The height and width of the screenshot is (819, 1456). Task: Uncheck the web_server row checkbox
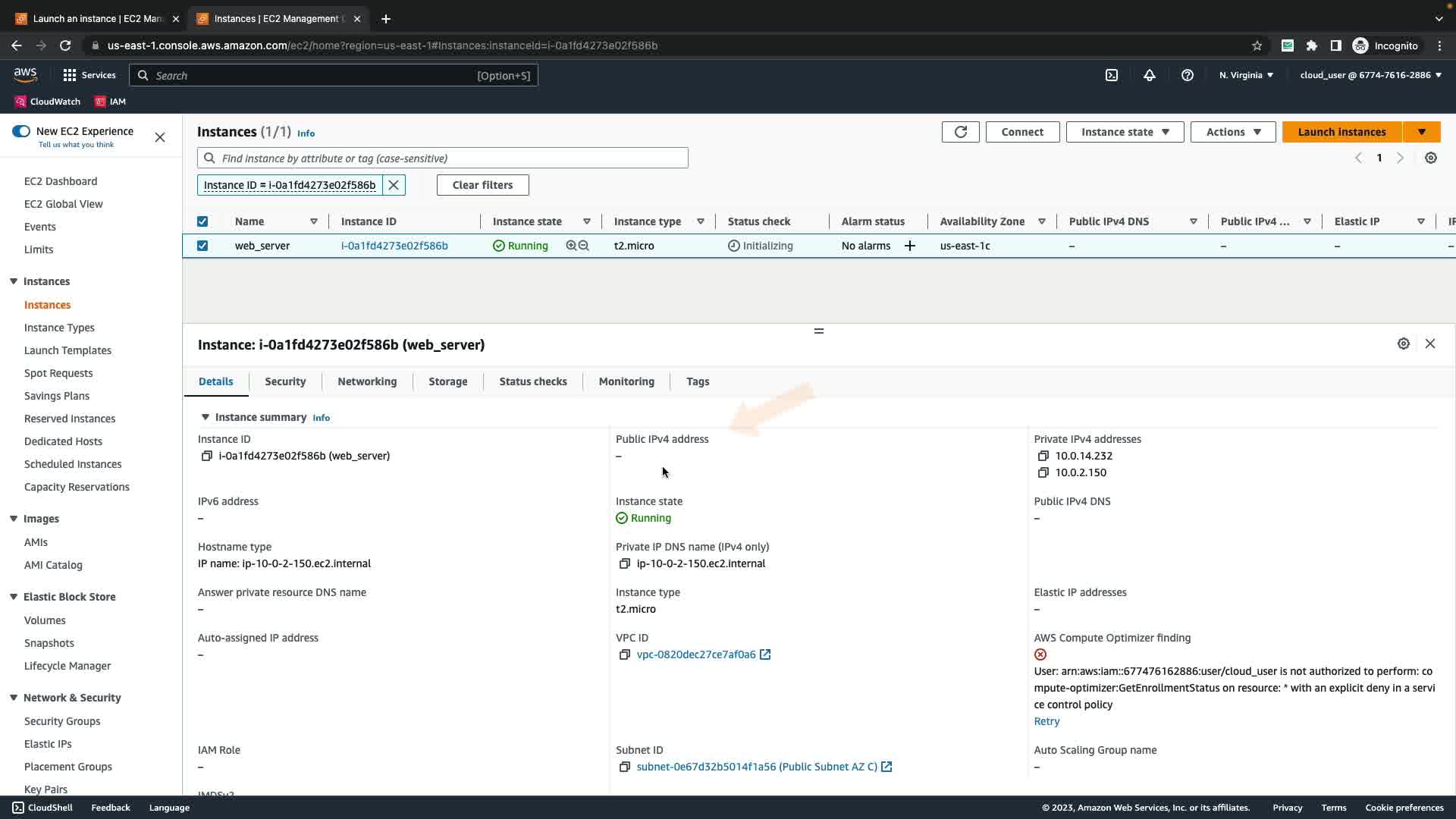click(x=202, y=246)
